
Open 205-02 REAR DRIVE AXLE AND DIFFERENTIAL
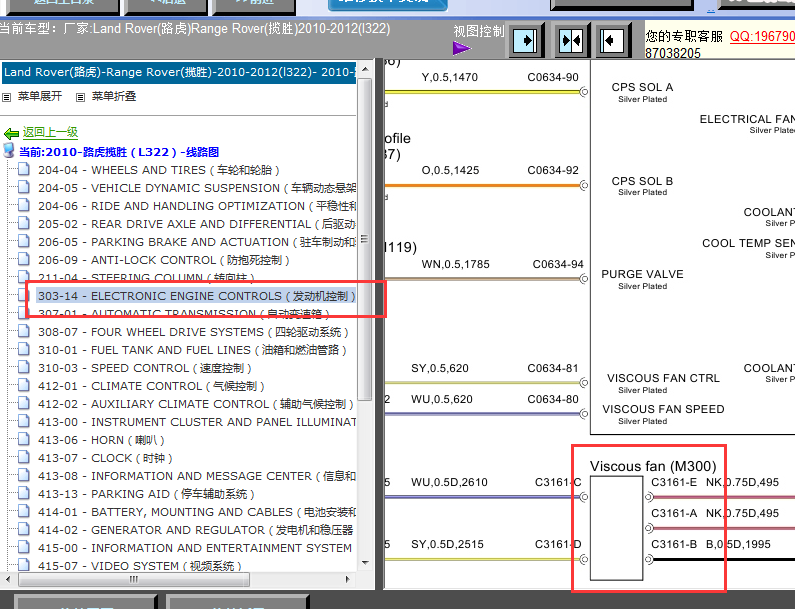click(197, 224)
